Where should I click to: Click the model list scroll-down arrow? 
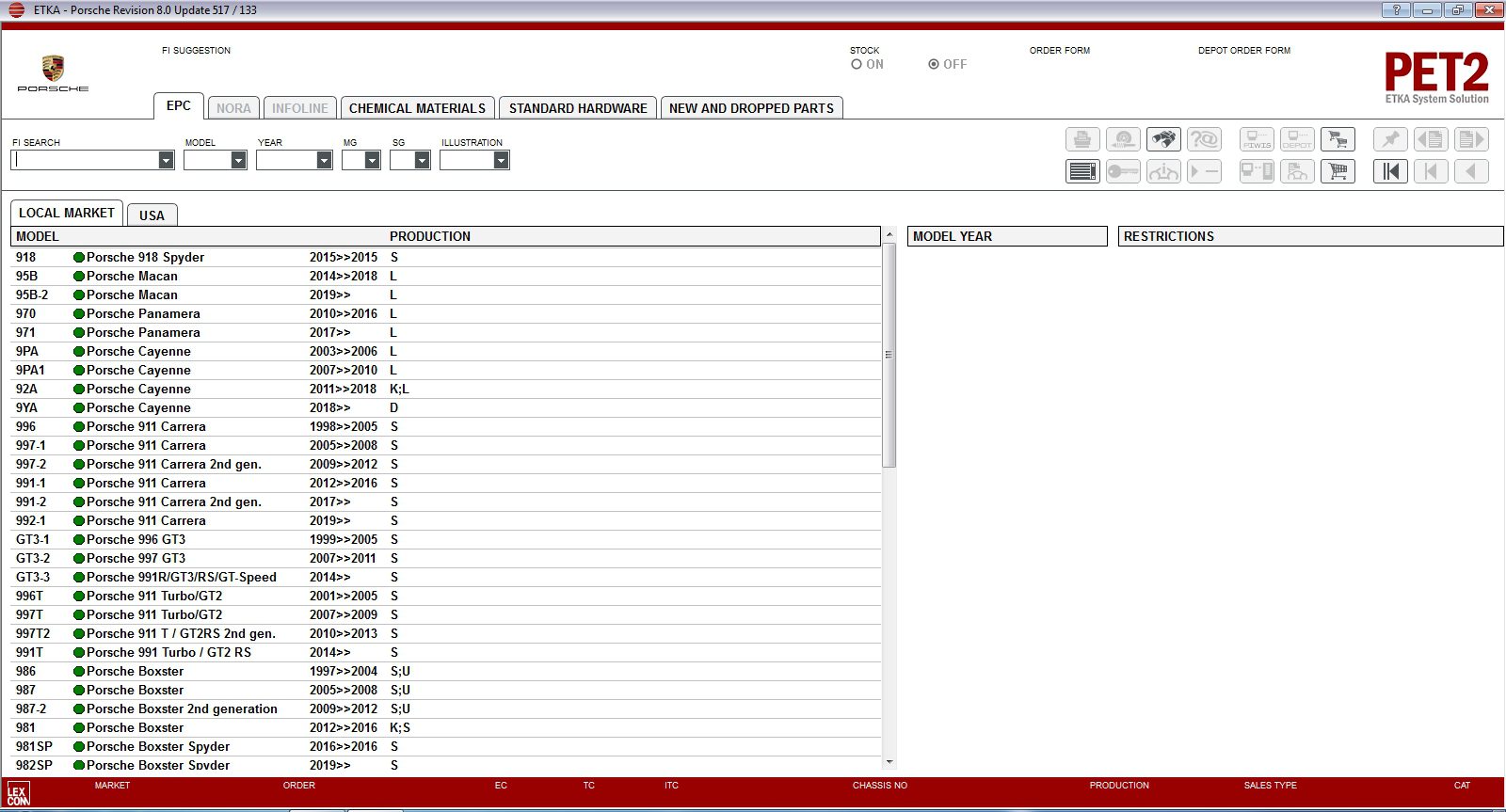pyautogui.click(x=889, y=762)
